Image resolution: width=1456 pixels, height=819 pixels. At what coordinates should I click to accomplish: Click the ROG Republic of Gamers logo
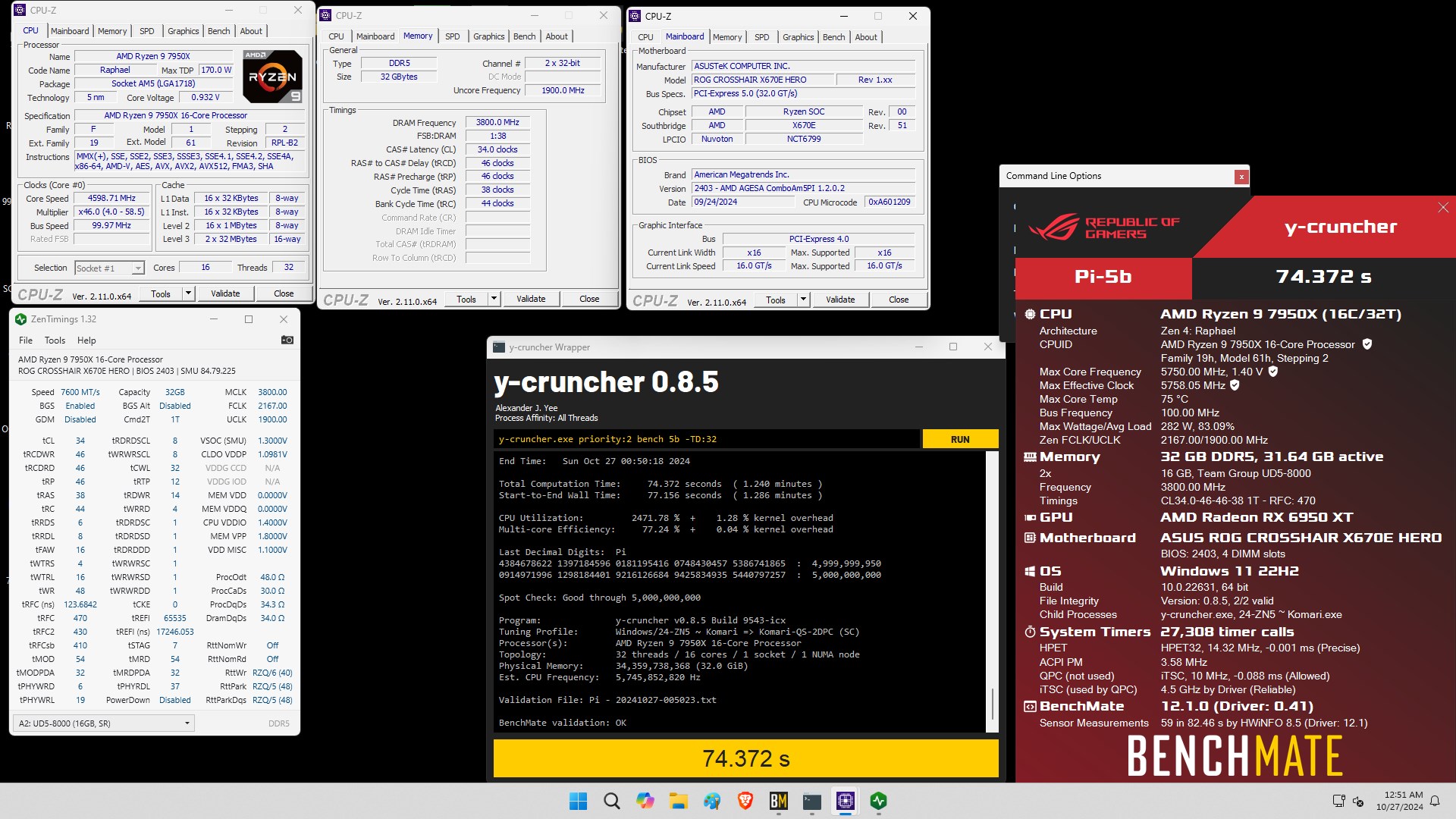(x=1103, y=227)
